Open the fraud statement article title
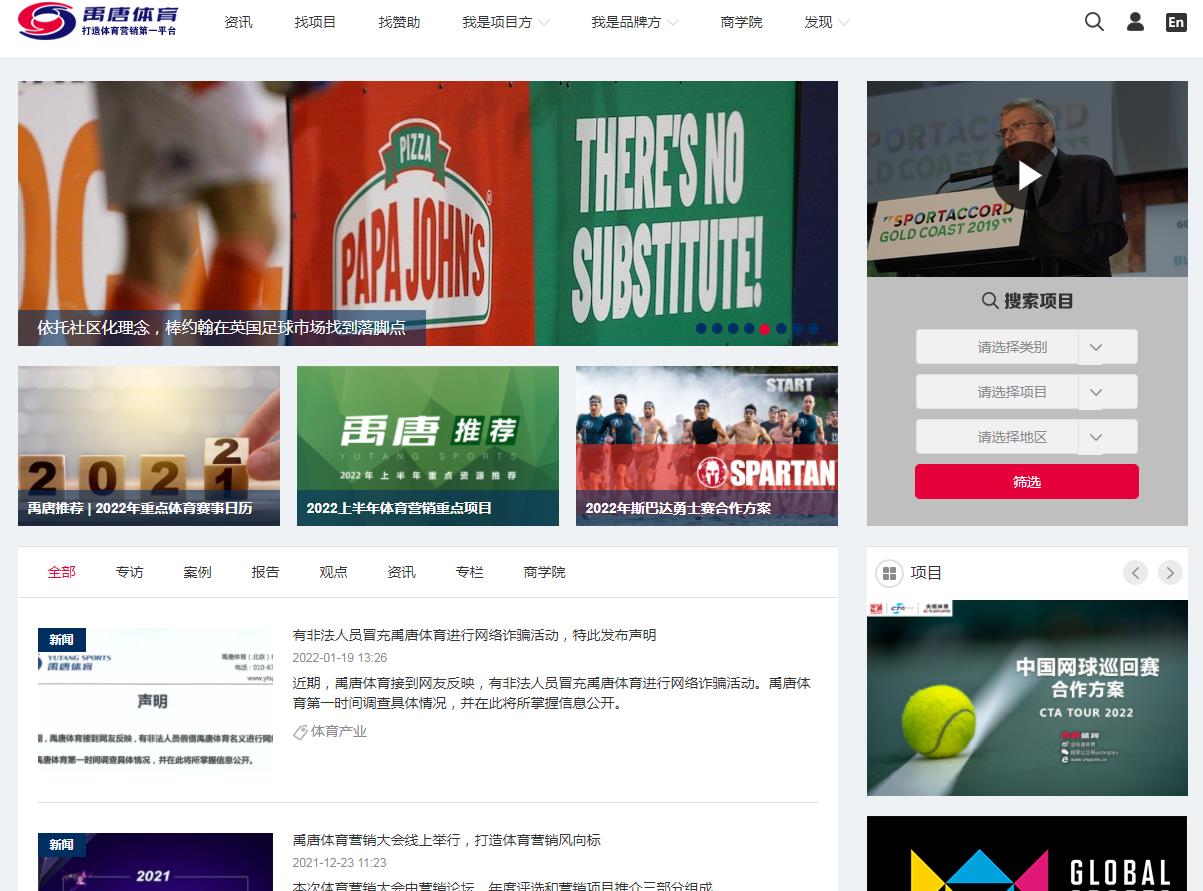Screen dimensions: 1203x891 point(474,635)
